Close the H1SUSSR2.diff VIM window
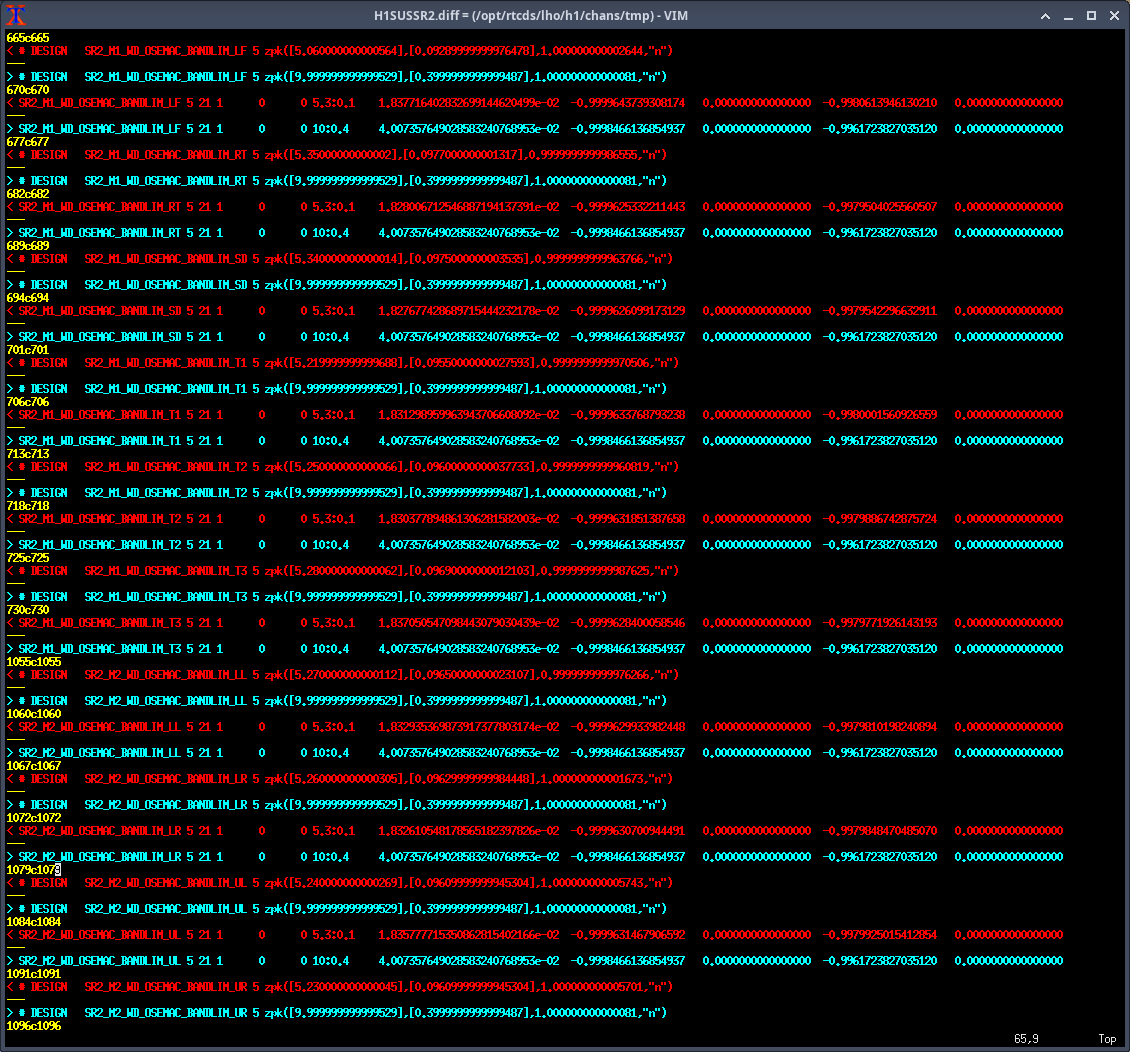This screenshot has height=1052, width=1130. [1114, 16]
